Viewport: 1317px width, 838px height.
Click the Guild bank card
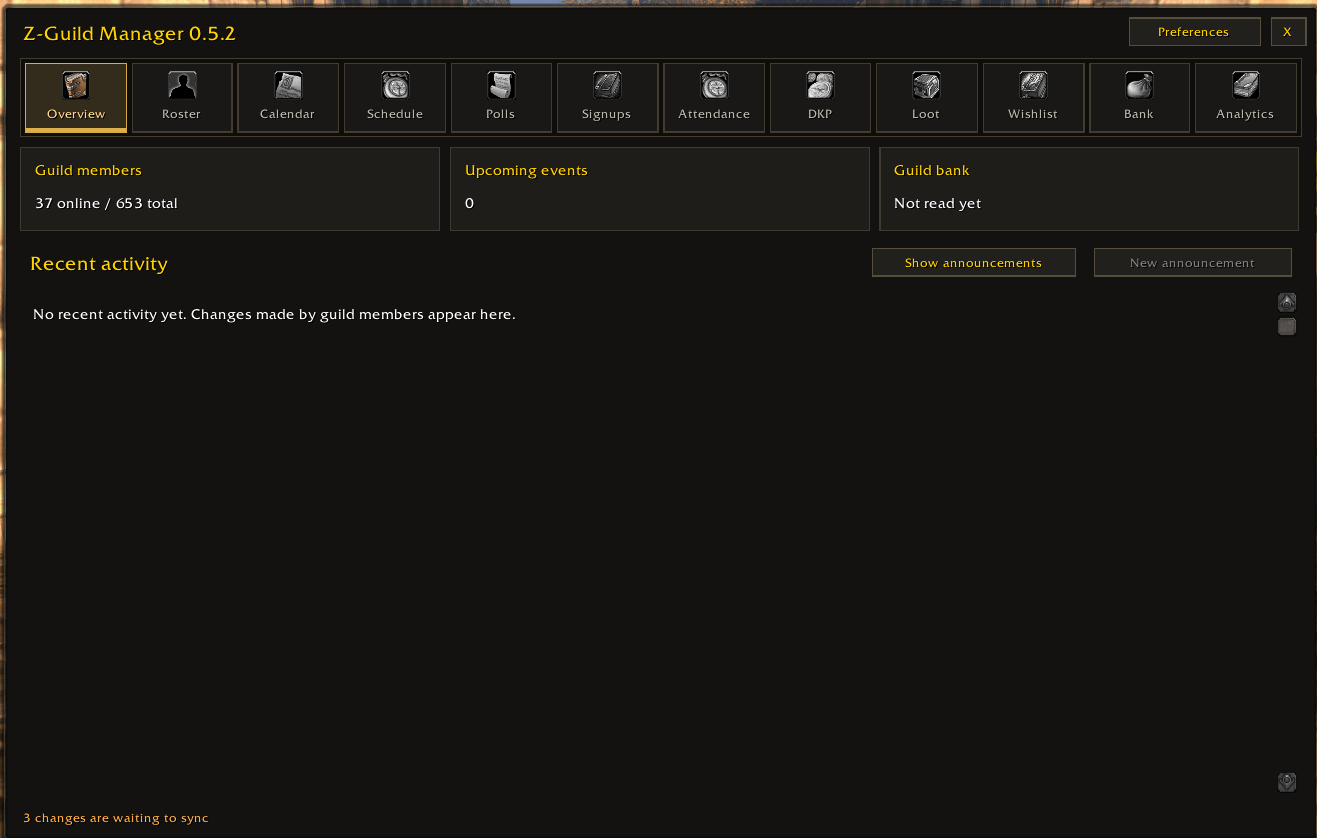(1089, 189)
